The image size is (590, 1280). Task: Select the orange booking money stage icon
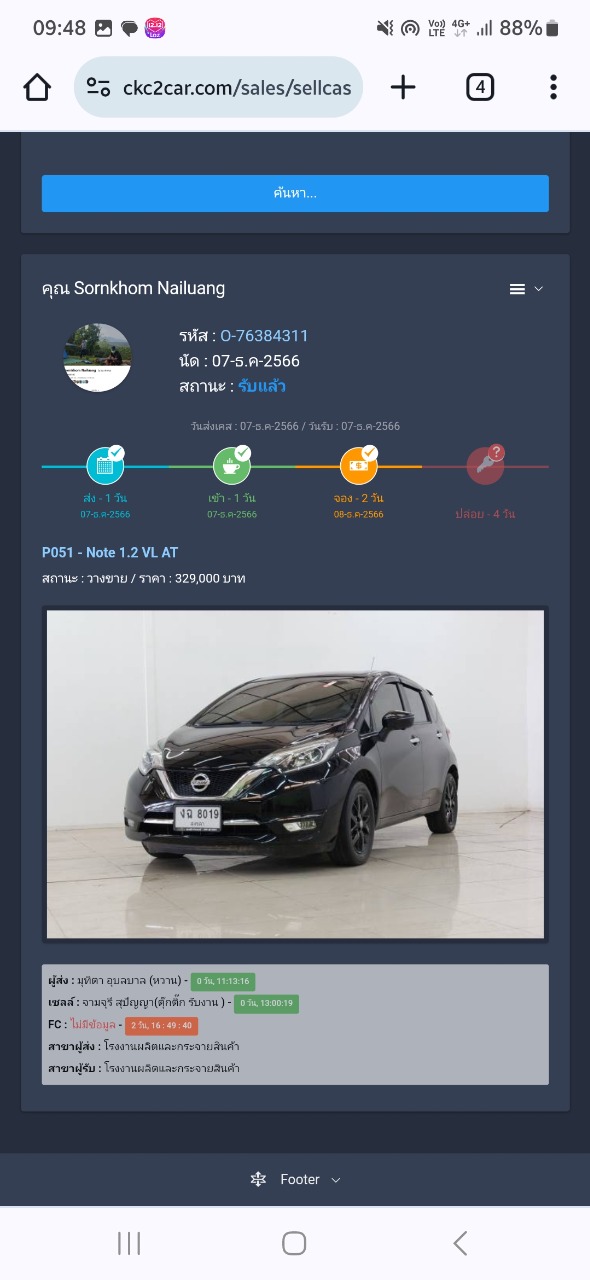[x=359, y=465]
